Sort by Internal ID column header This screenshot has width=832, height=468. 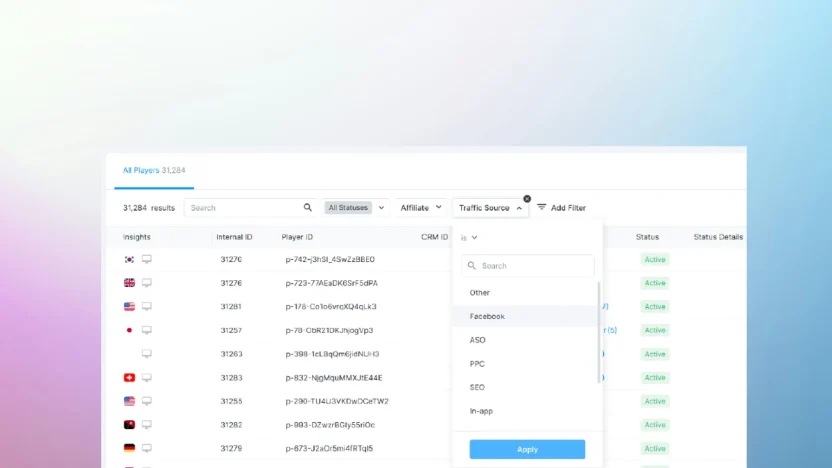point(234,237)
